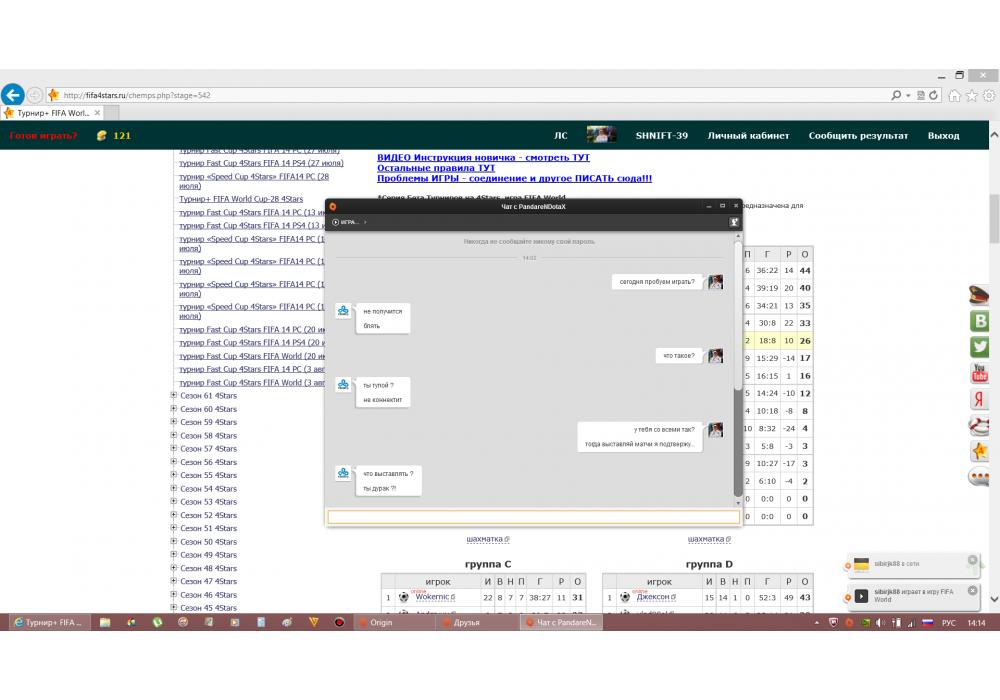Screen dimensions: 1000x700
Task: Click the soccer ball icon beside Wokernic
Action: coord(404,597)
